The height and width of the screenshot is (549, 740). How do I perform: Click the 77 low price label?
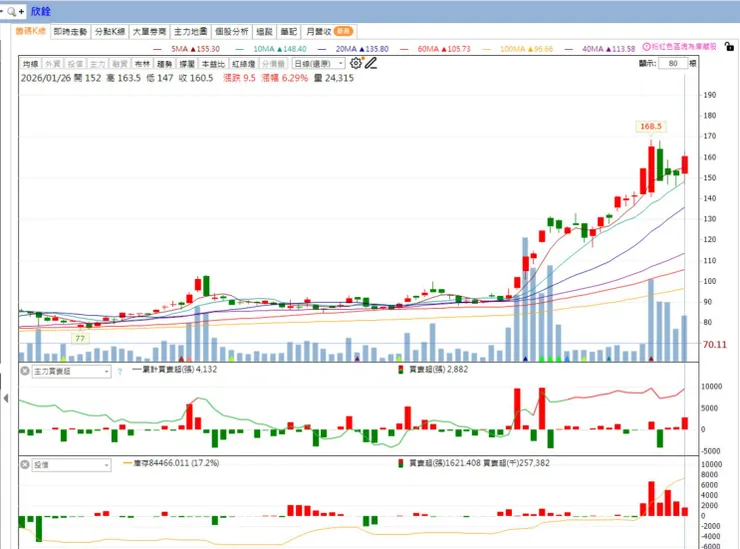(80, 338)
